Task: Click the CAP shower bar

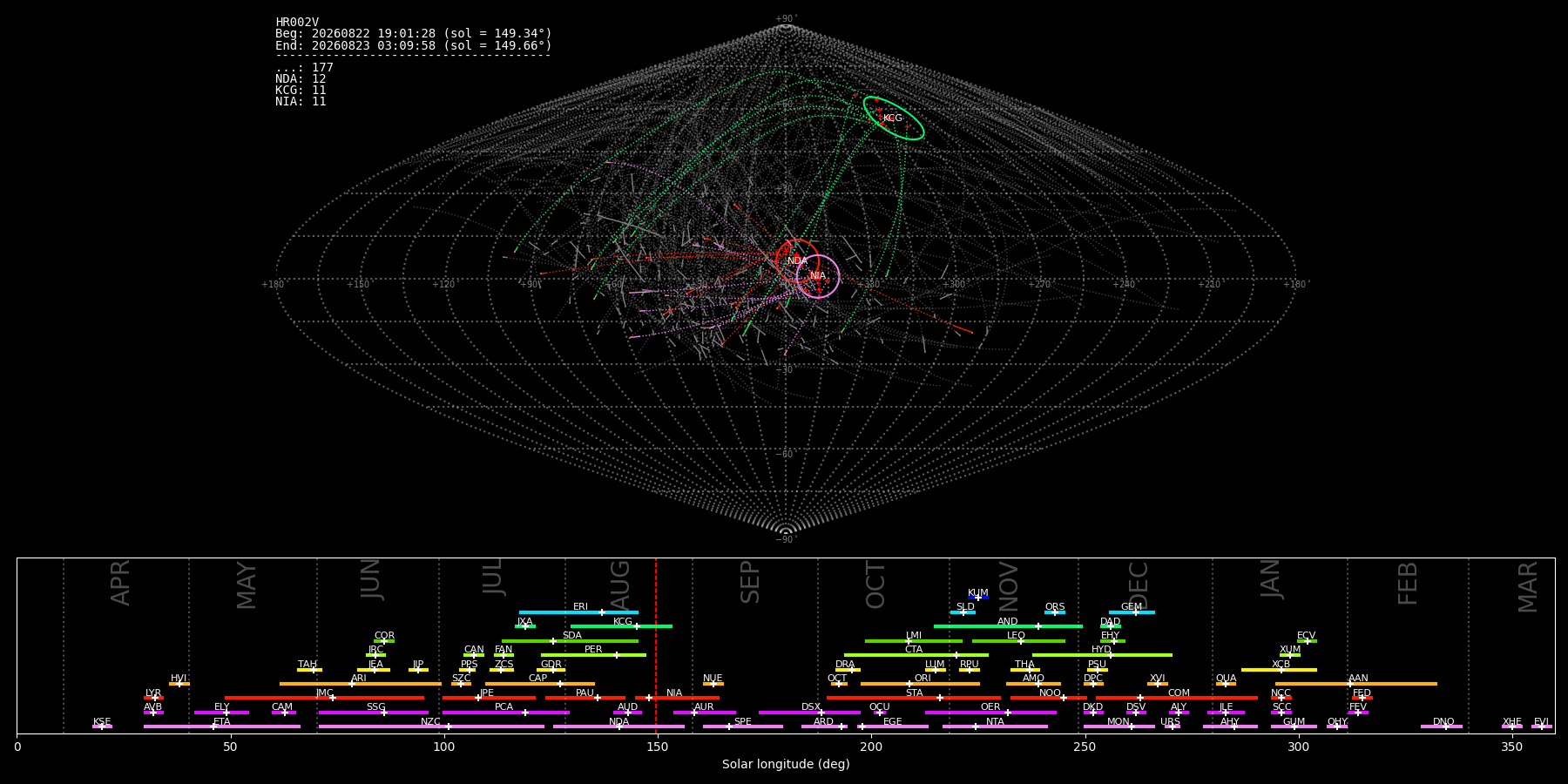Action: click(540, 684)
